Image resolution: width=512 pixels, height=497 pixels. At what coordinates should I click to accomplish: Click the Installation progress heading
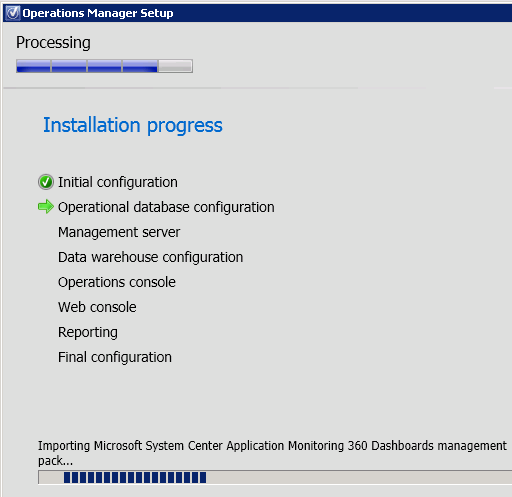(x=133, y=125)
